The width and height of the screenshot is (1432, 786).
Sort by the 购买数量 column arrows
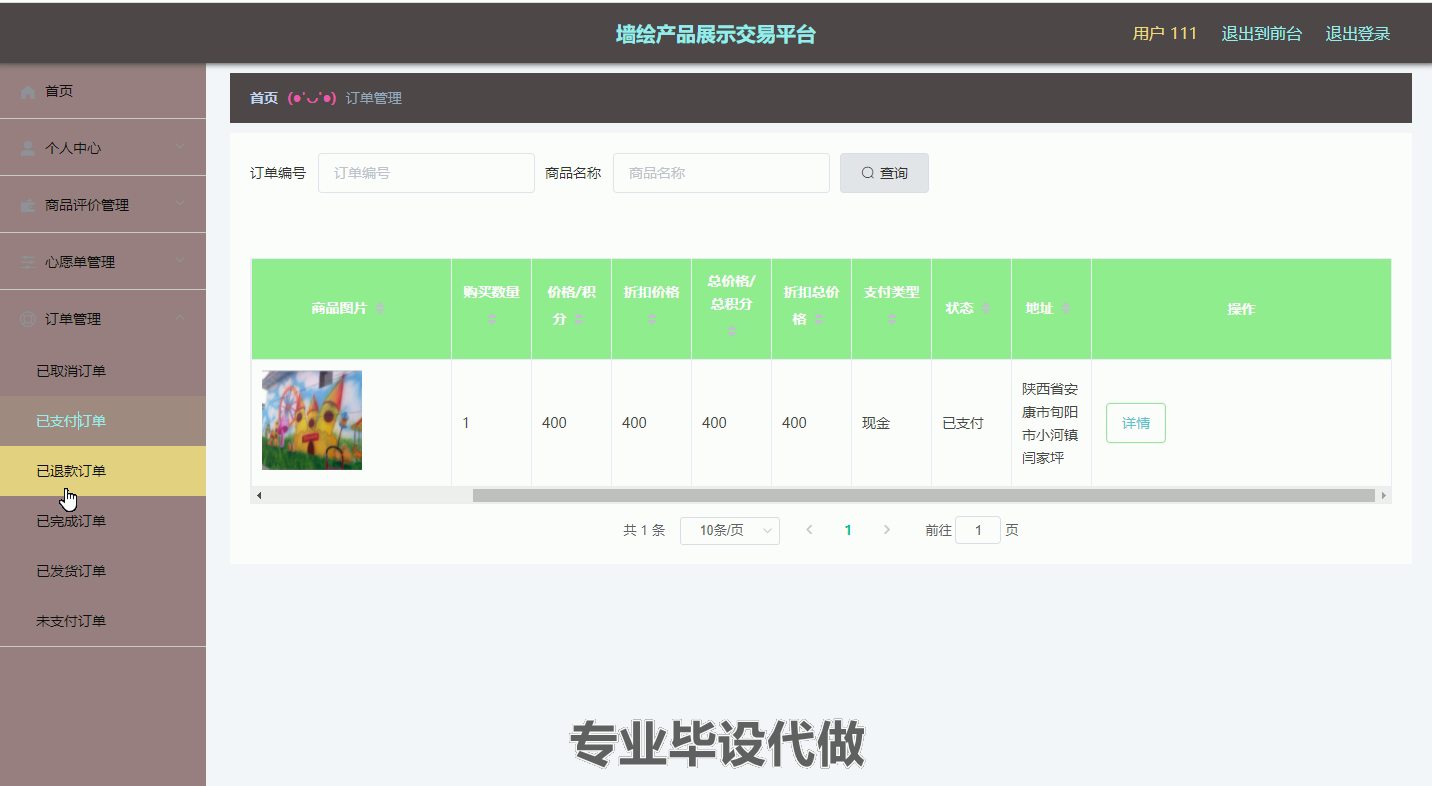tap(491, 319)
